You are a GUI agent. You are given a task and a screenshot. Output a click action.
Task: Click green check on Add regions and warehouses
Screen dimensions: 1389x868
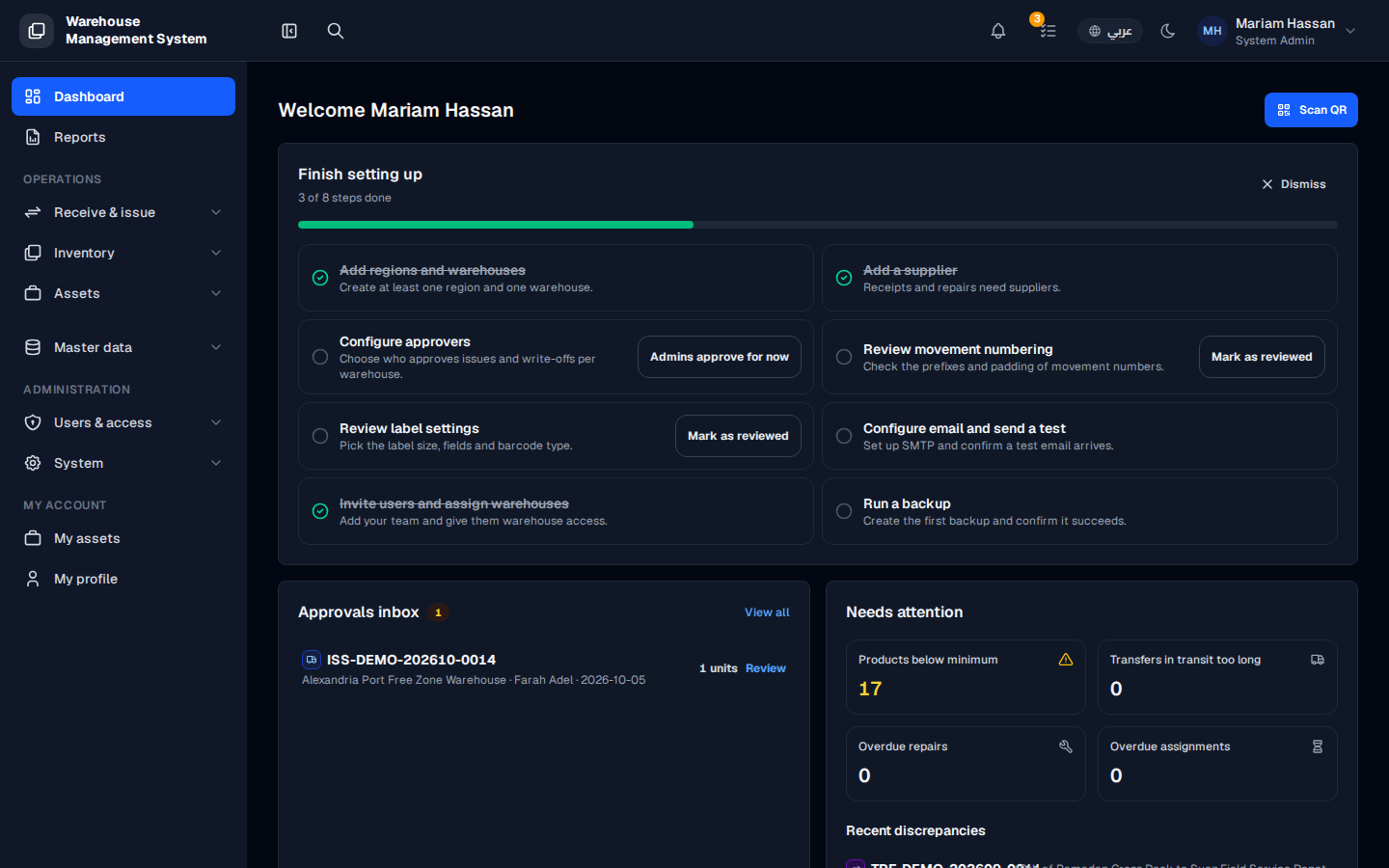(x=320, y=278)
